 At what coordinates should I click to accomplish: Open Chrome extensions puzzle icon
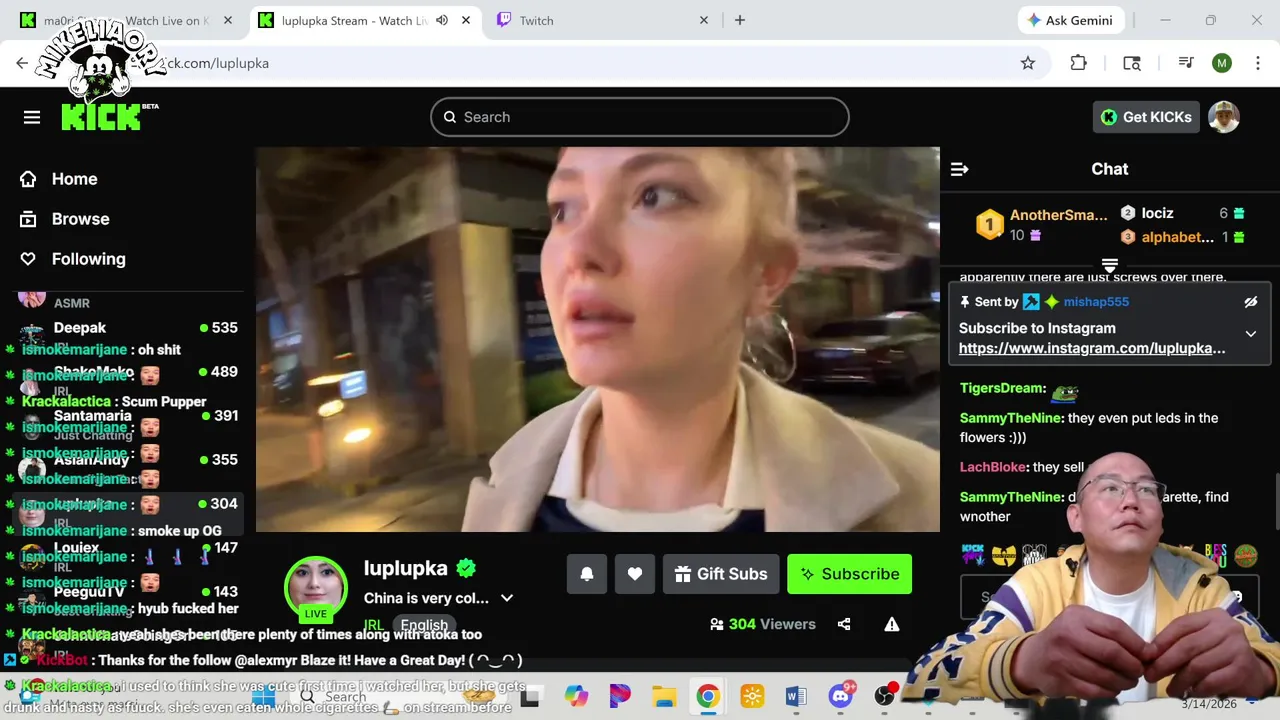(x=1078, y=63)
